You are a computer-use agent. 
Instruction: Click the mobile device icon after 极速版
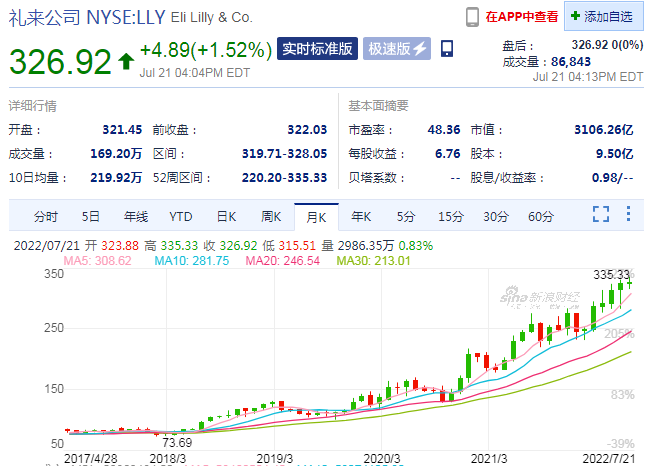pyautogui.click(x=447, y=48)
